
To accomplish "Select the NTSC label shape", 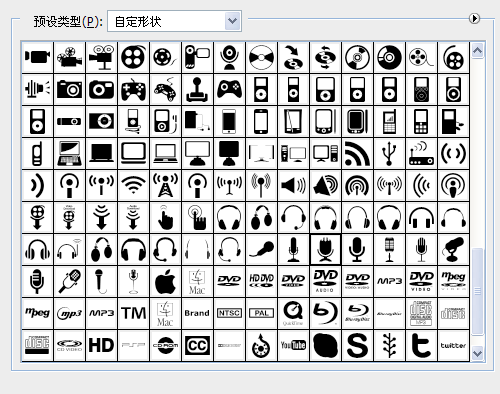I will click(229, 313).
